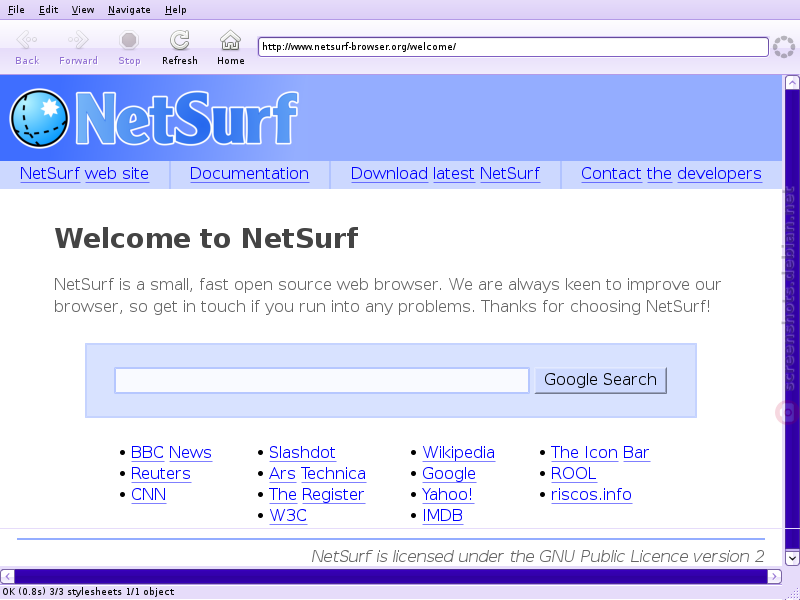Image resolution: width=800 pixels, height=600 pixels.
Task: Open the Wikipedia link
Action: click(458, 453)
